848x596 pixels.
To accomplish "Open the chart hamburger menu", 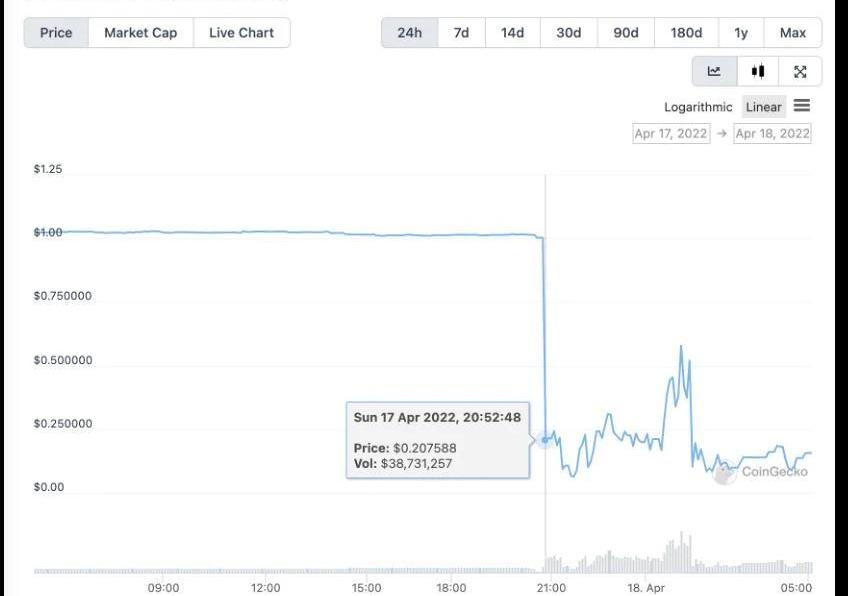I will click(x=802, y=106).
